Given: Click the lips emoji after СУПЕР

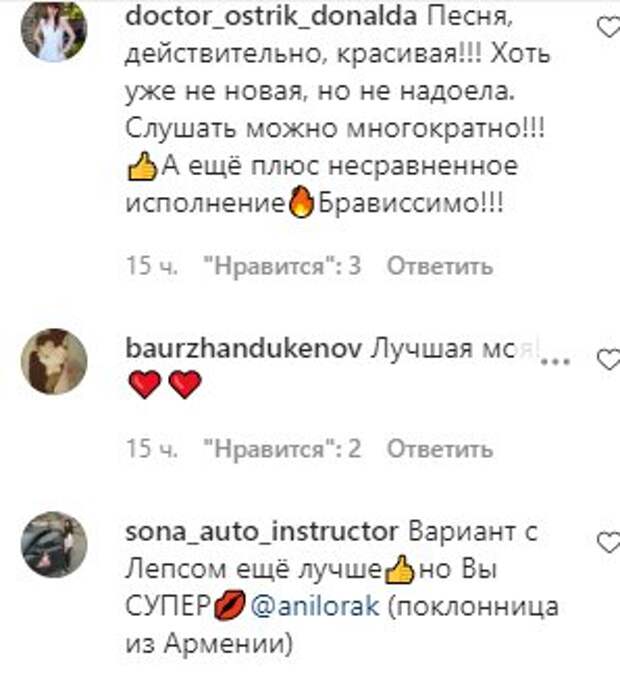Looking at the screenshot, I should pos(230,605).
